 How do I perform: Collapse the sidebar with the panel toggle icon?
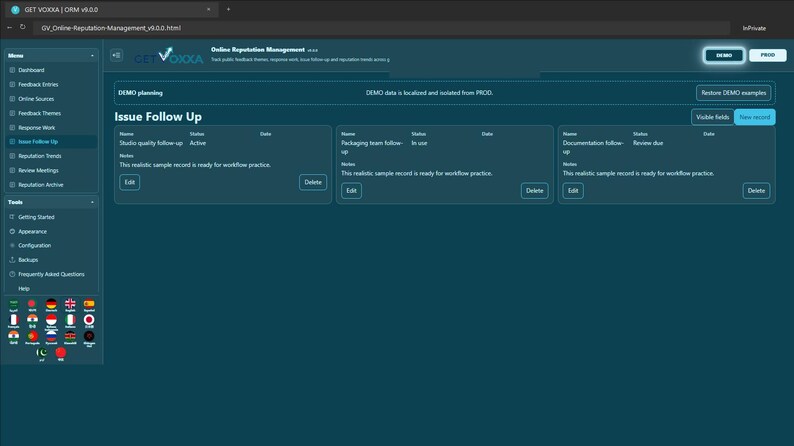click(116, 55)
